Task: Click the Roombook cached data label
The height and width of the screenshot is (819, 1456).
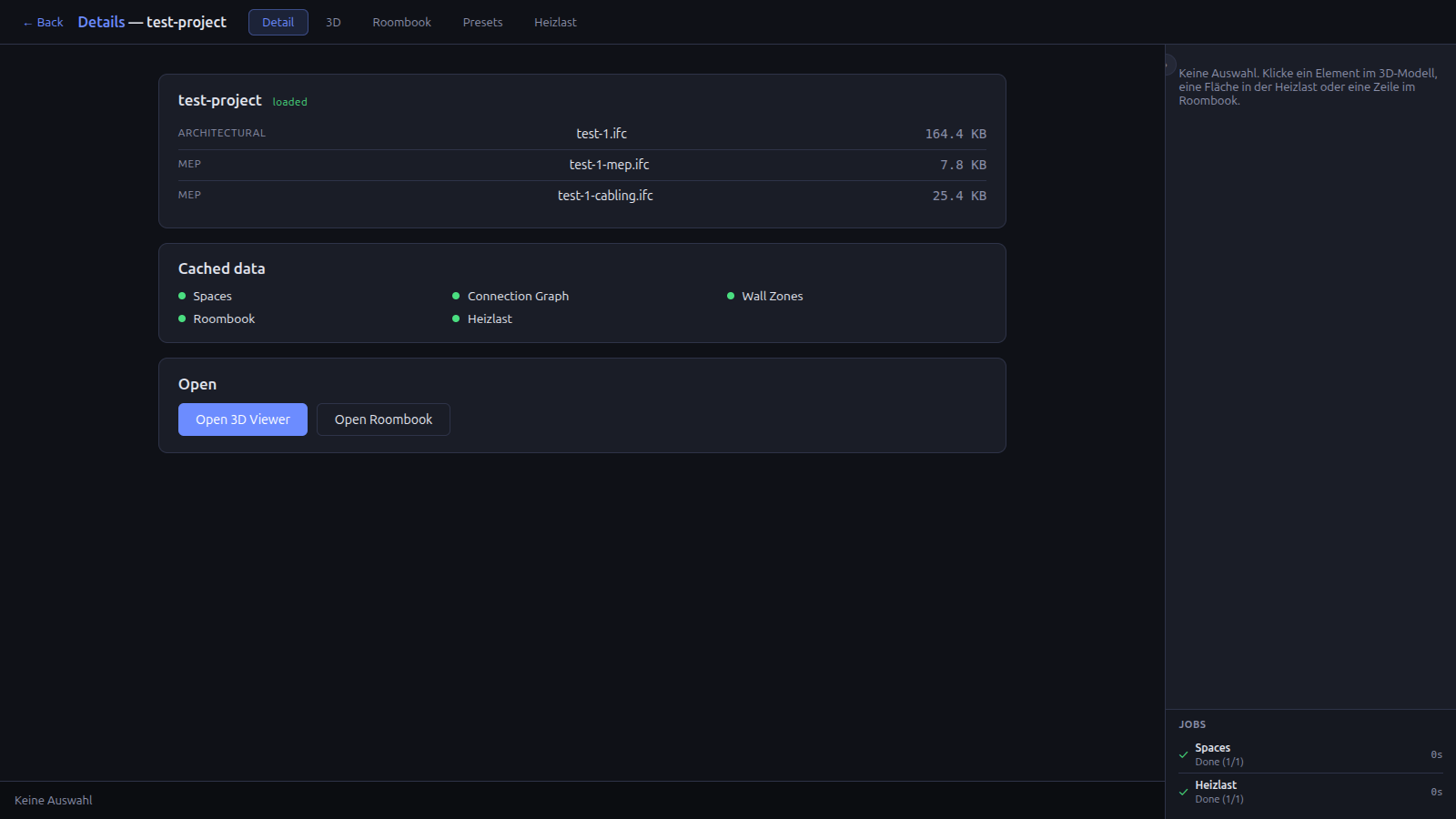Action: 224,318
